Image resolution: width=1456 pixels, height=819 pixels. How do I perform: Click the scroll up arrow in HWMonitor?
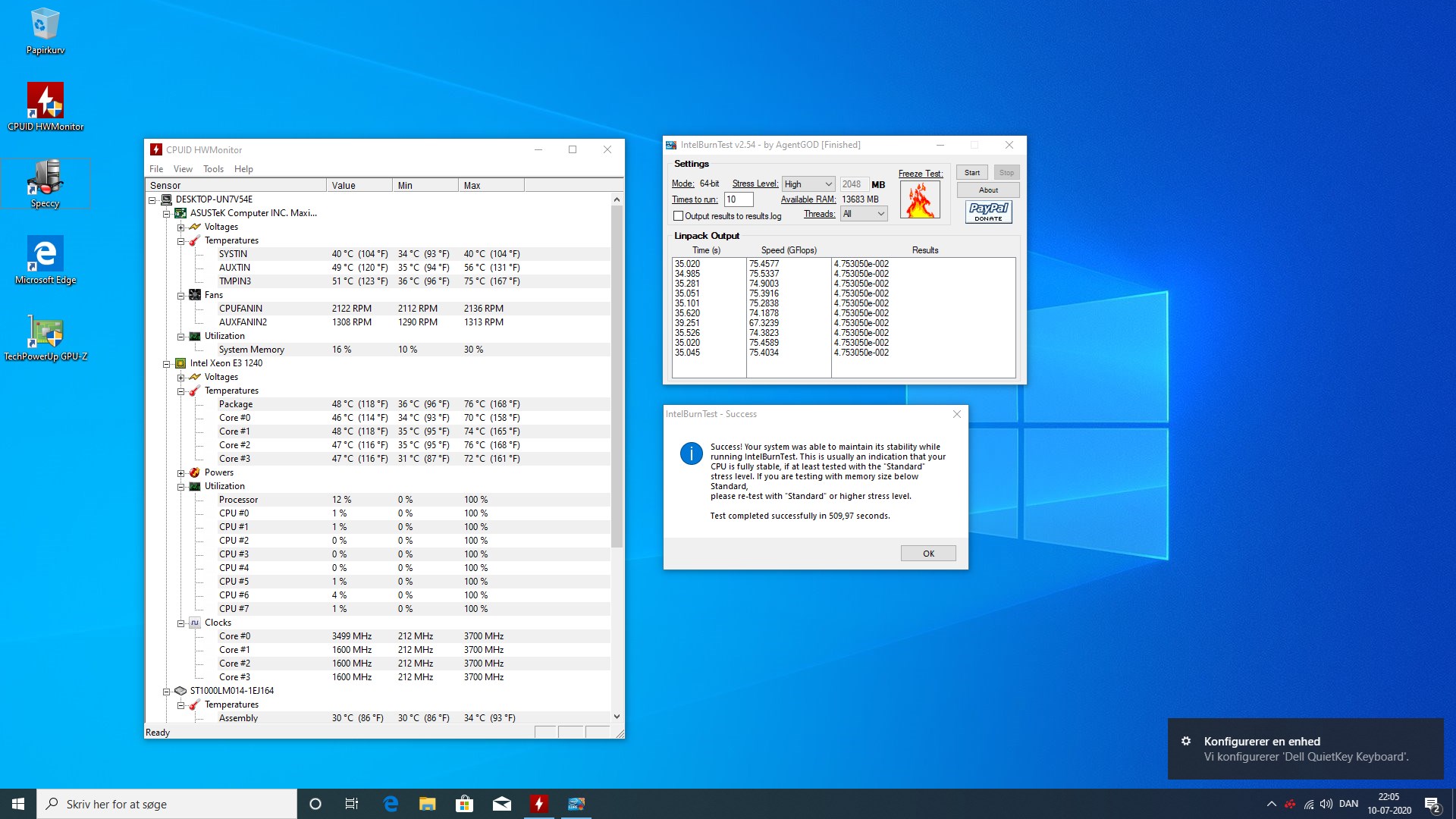pos(617,199)
